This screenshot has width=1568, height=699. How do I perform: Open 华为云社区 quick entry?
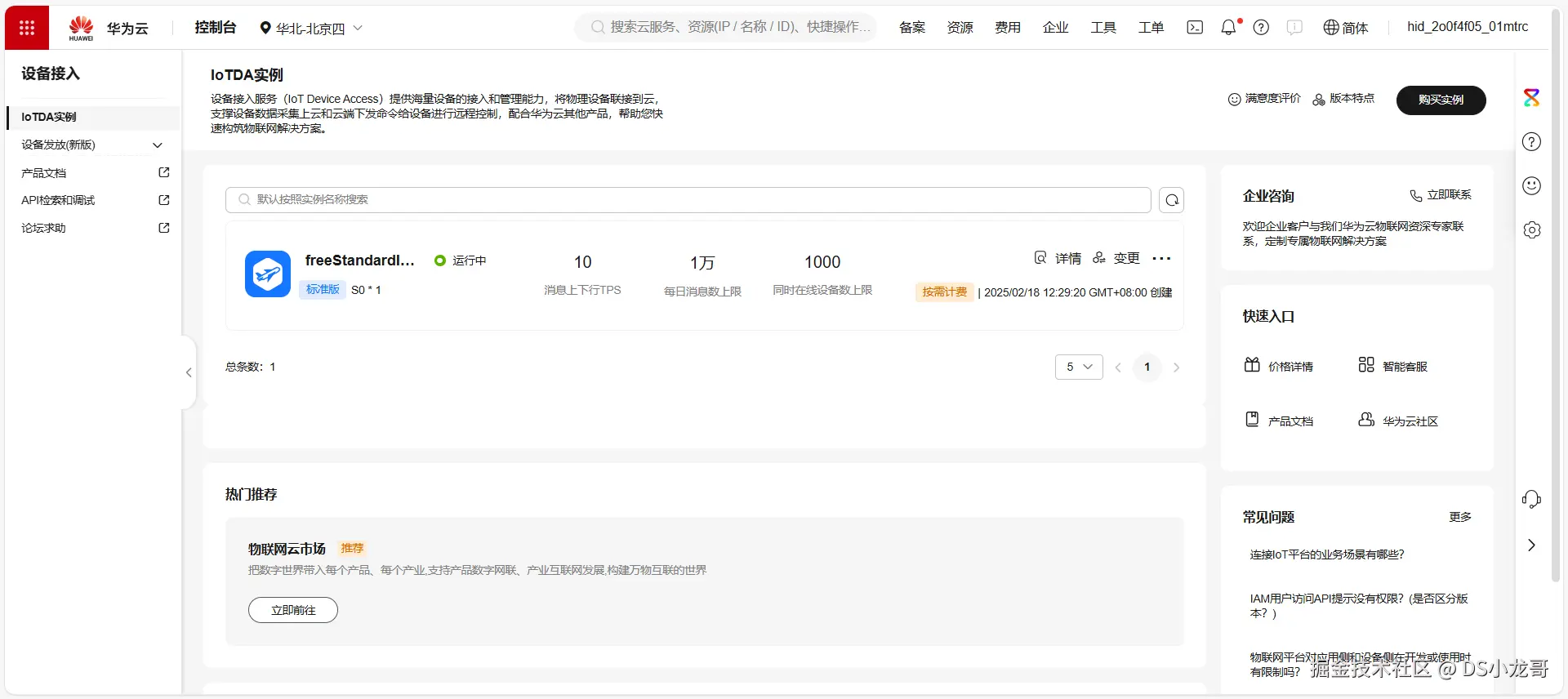pyautogui.click(x=1398, y=421)
